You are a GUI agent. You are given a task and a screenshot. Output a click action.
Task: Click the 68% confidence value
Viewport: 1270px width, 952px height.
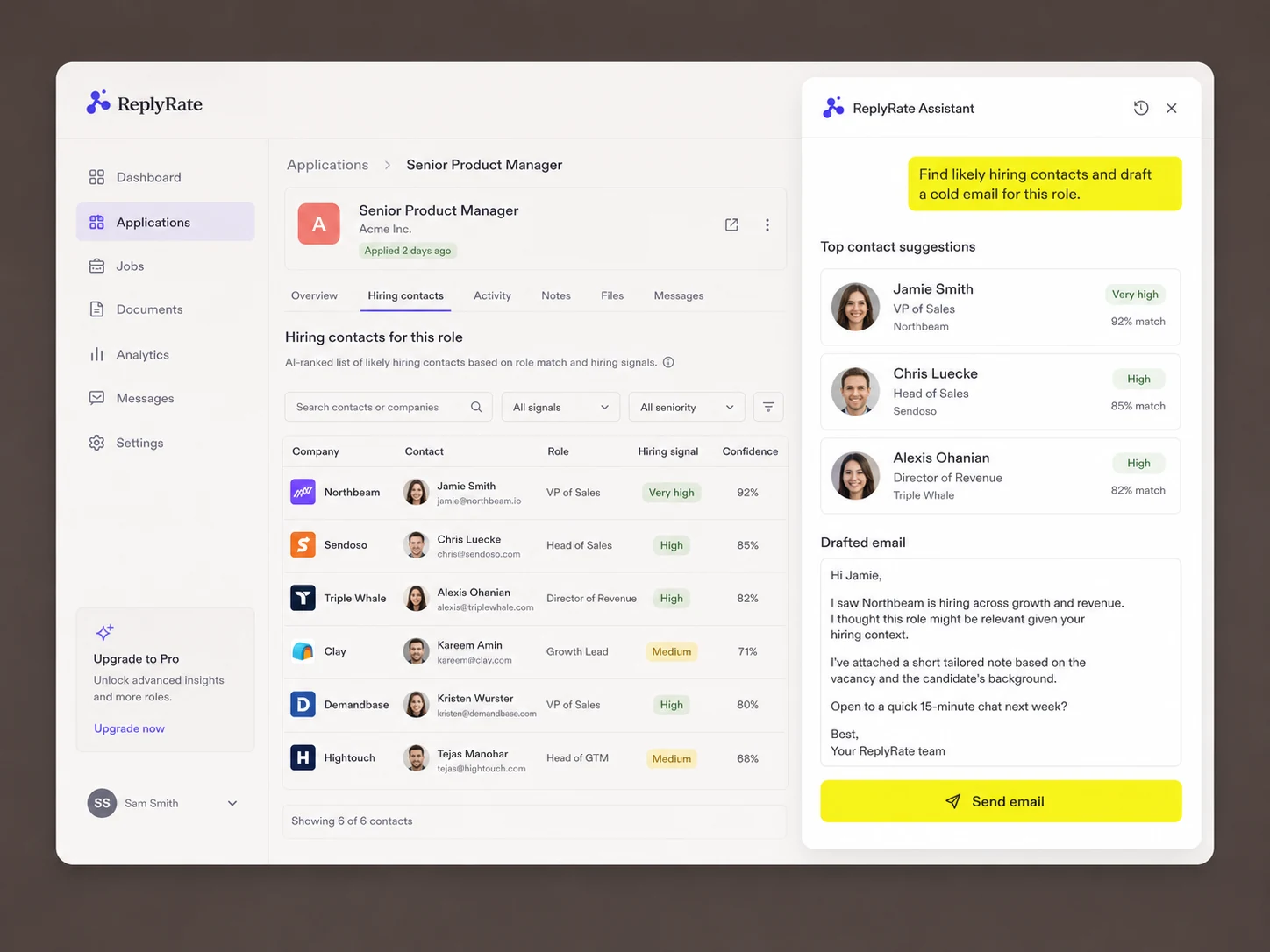coord(747,758)
